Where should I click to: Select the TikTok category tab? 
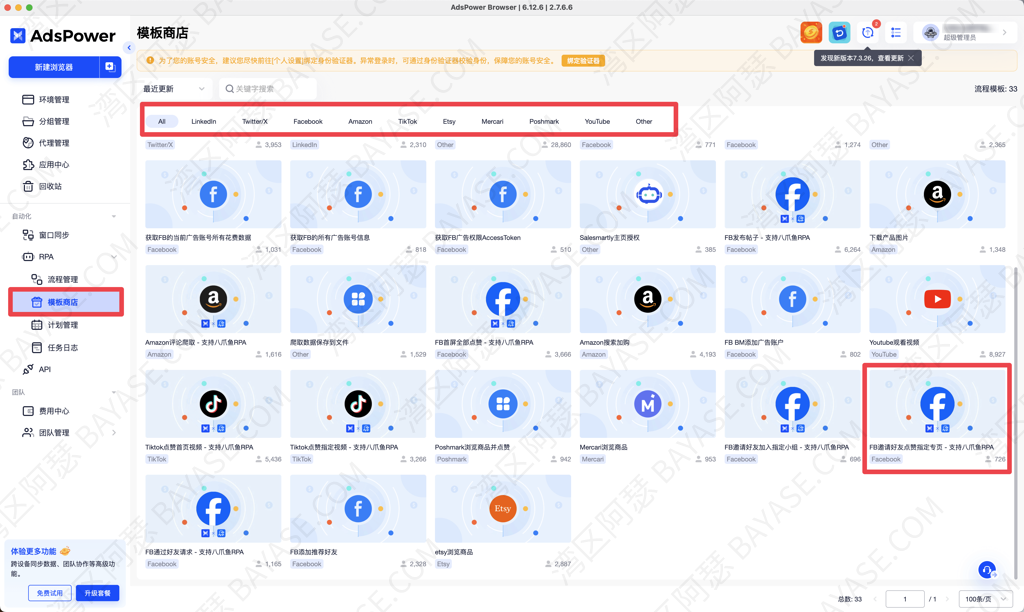[x=407, y=121]
